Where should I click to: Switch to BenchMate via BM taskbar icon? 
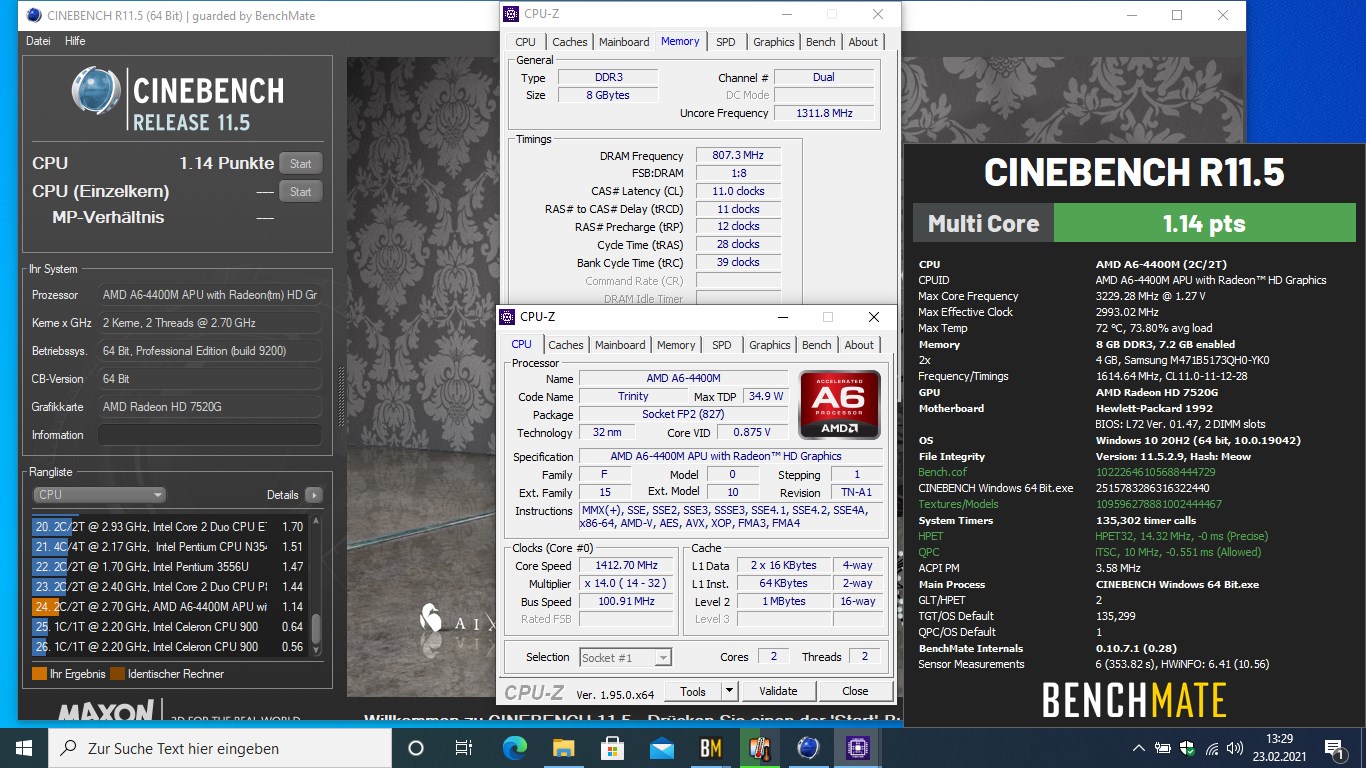(710, 748)
